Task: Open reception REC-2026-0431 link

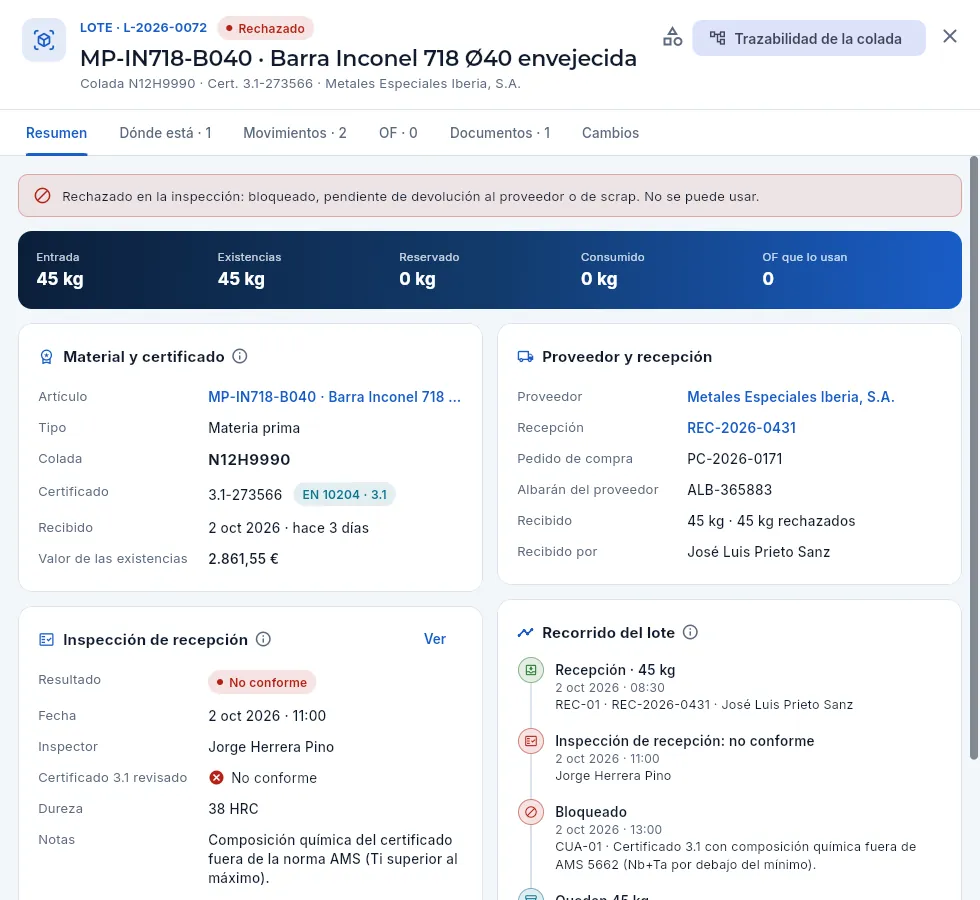Action: [741, 428]
